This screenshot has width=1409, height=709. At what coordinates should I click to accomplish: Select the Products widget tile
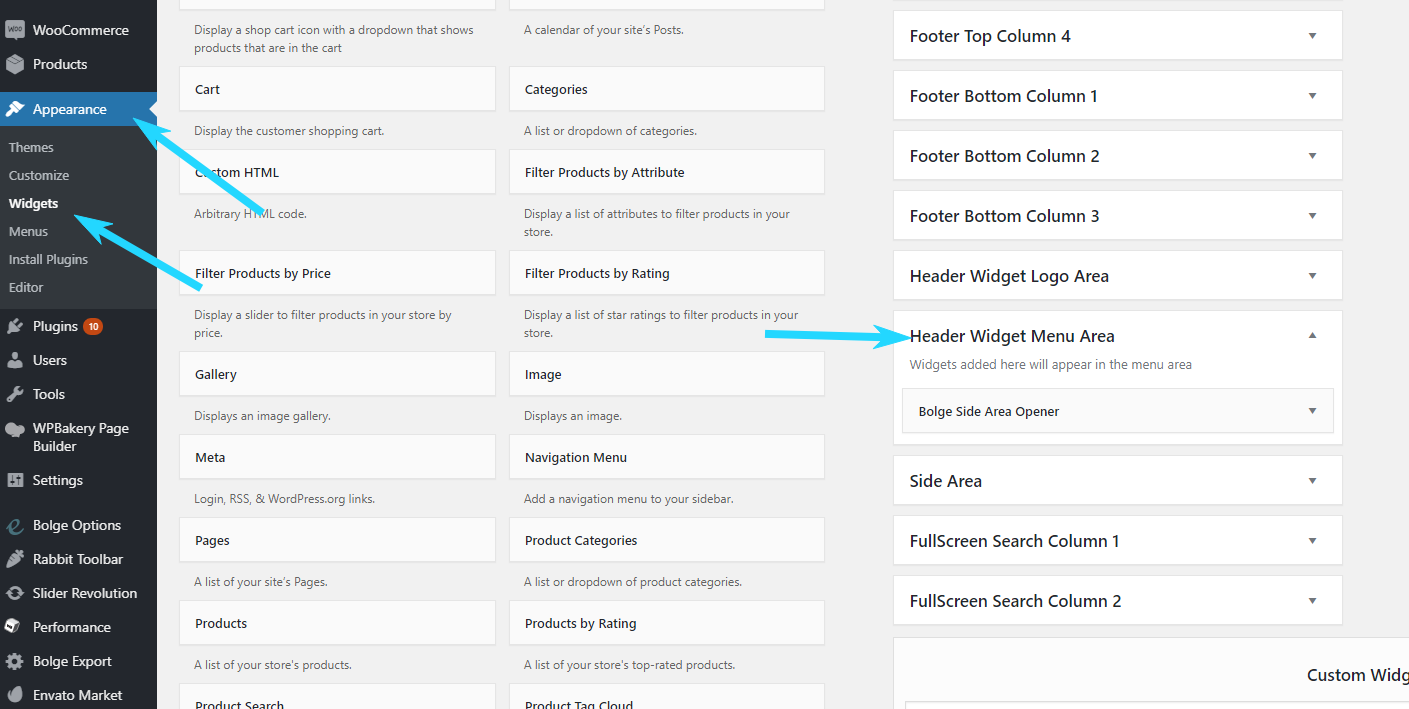click(x=337, y=623)
